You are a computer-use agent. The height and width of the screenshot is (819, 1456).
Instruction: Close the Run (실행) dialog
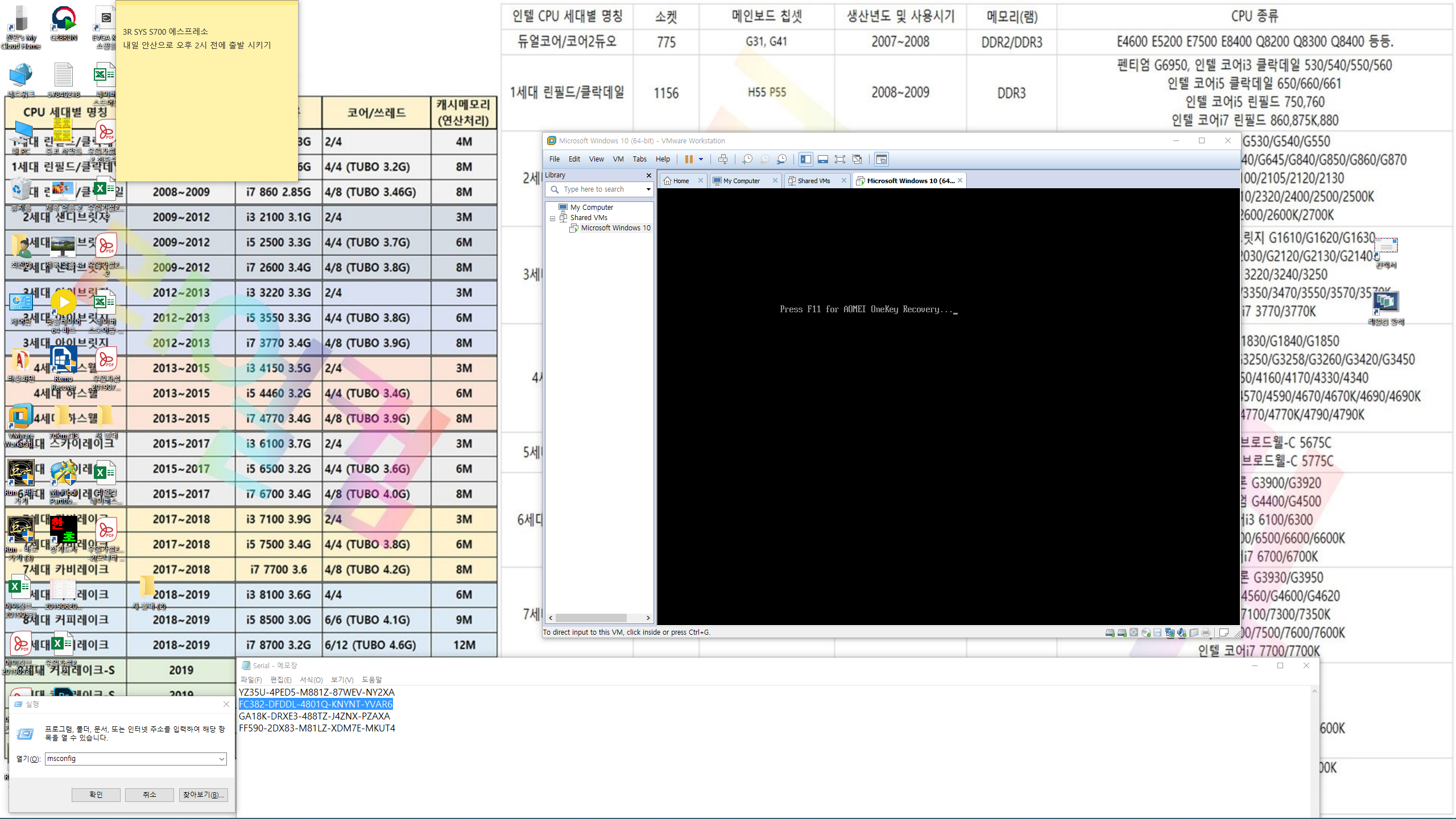[226, 704]
